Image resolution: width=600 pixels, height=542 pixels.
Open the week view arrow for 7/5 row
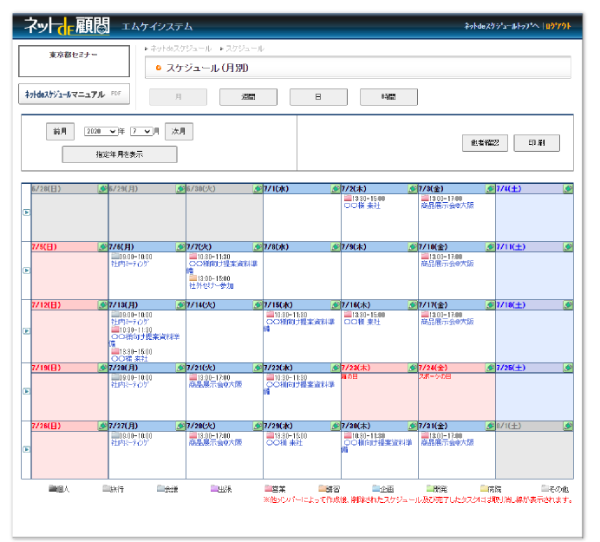click(x=26, y=270)
